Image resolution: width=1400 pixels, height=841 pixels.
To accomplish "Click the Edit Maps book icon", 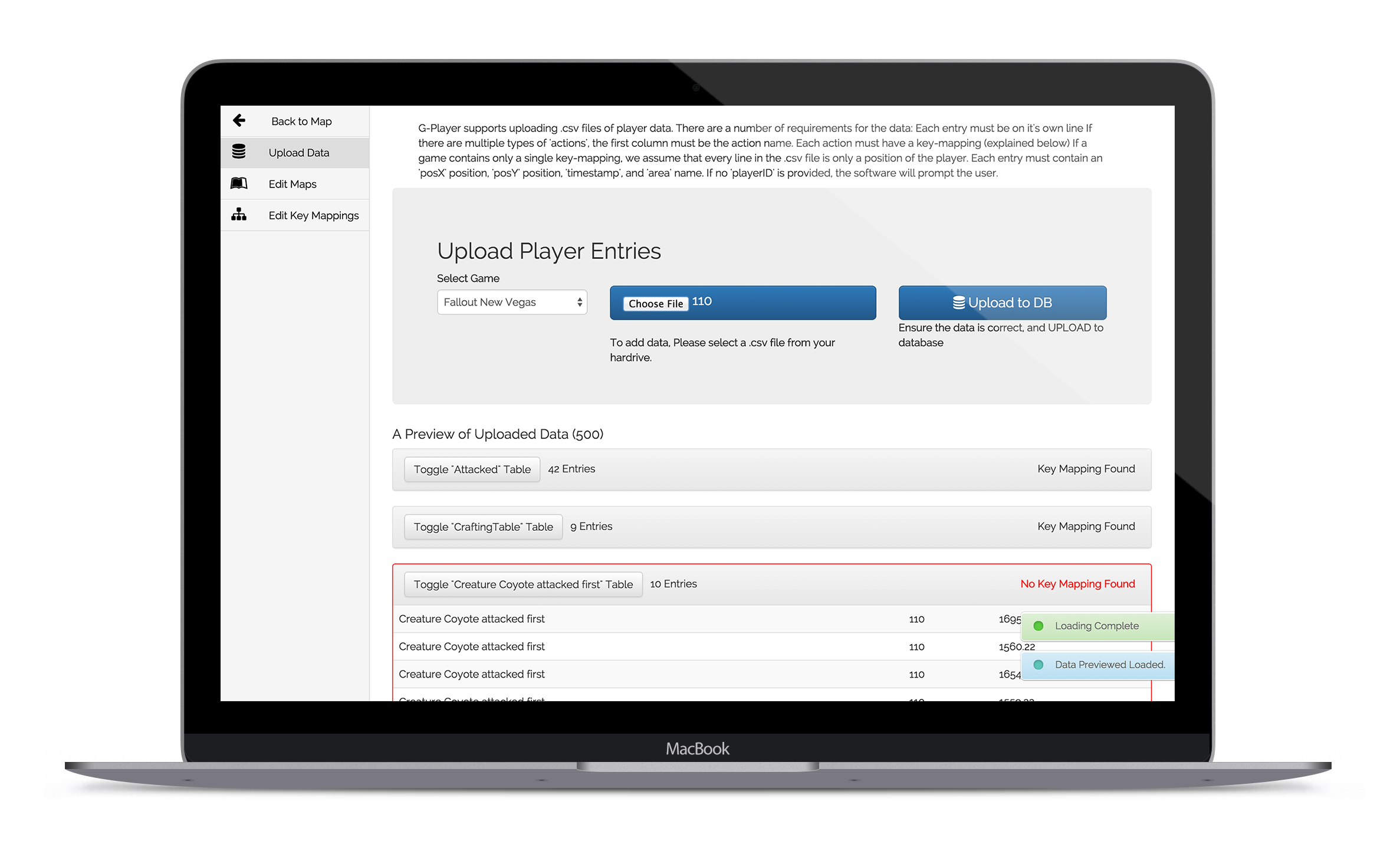I will point(239,183).
